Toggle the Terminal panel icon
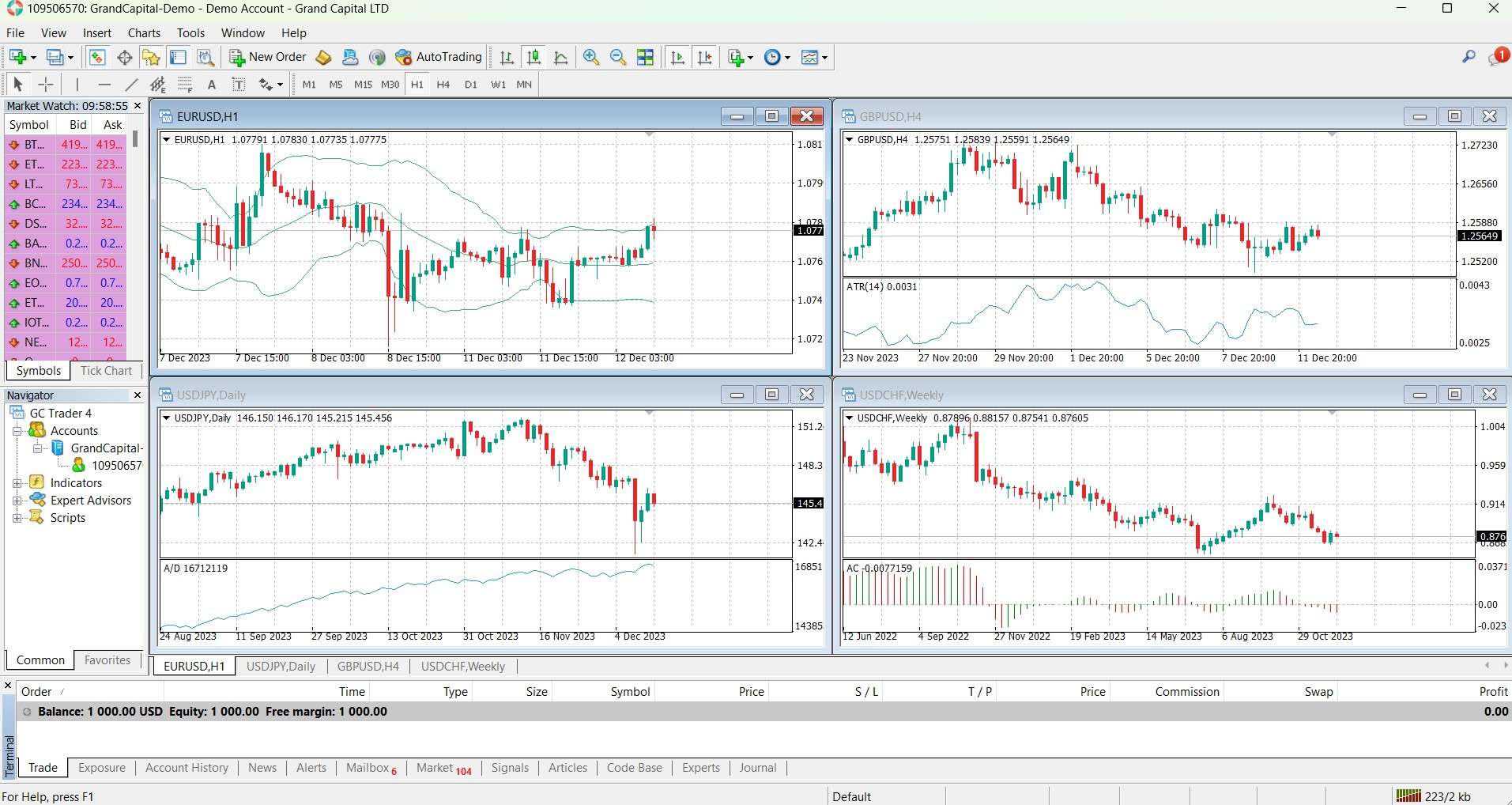1512x805 pixels. (178, 57)
